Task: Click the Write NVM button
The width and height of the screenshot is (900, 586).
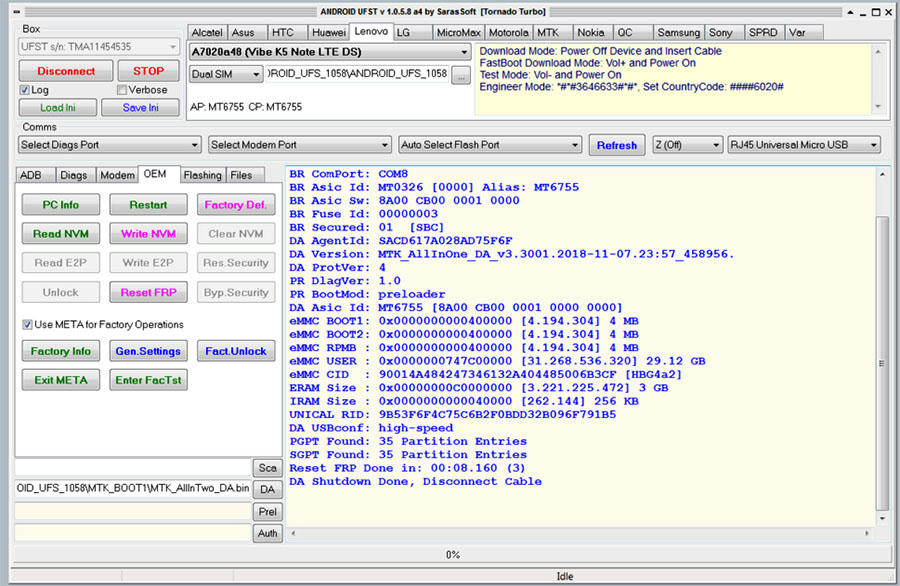Action: click(148, 234)
